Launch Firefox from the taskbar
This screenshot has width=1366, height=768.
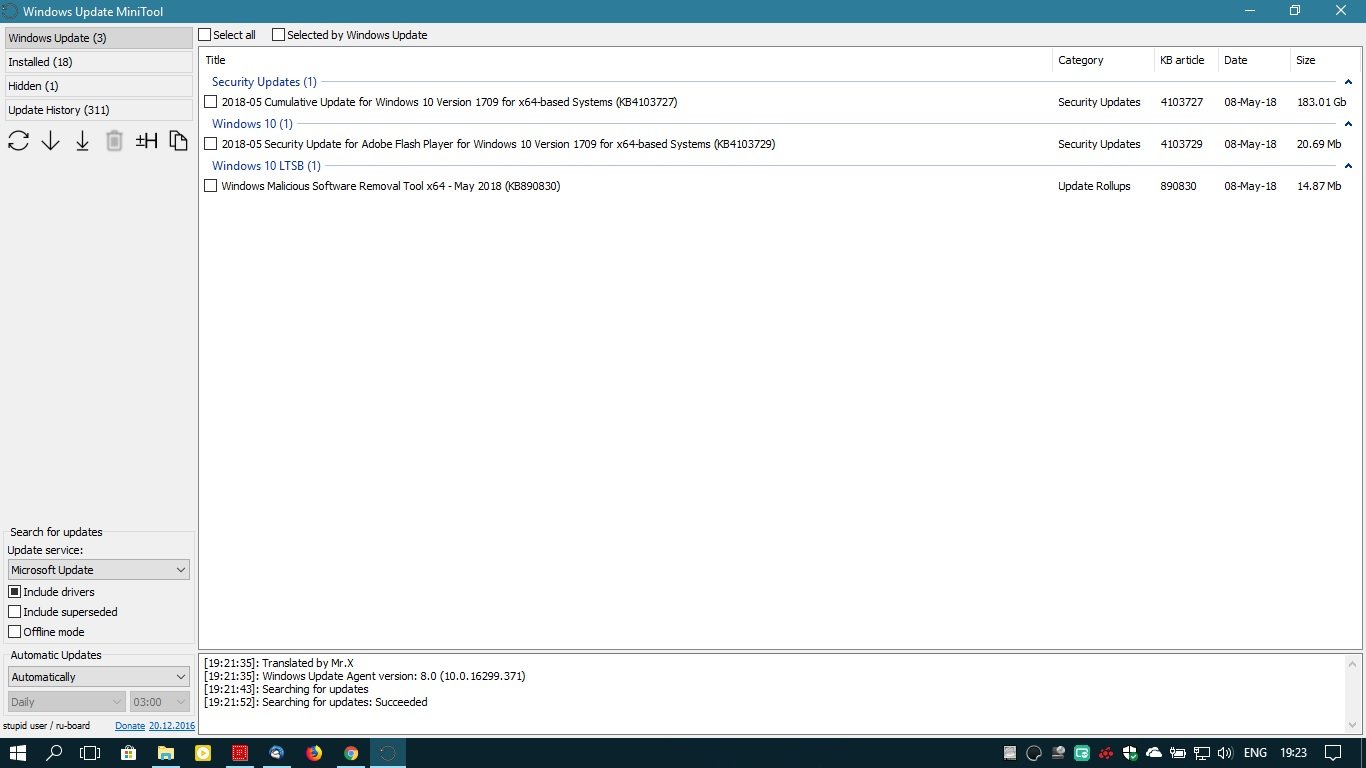314,753
